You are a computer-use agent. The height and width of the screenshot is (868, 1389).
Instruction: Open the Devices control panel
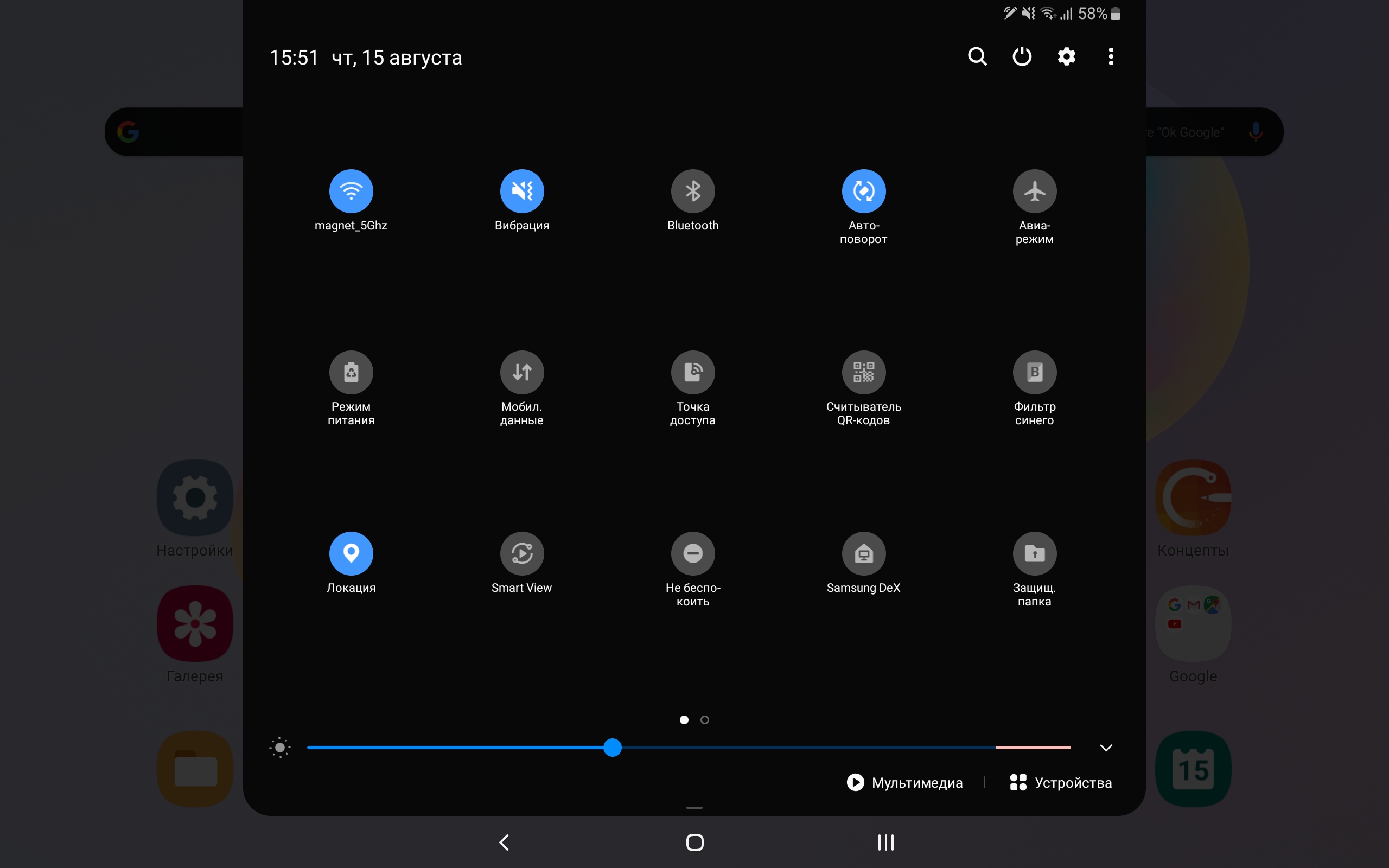click(x=1061, y=782)
